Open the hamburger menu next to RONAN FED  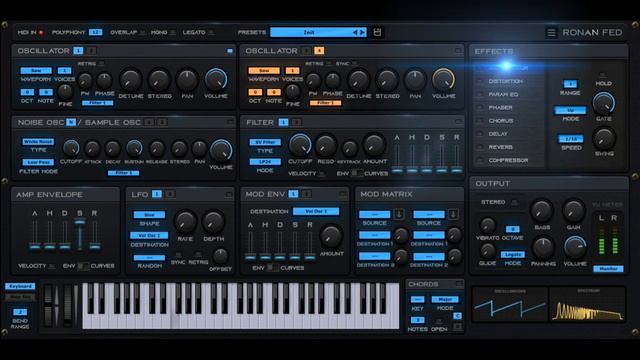(551, 33)
